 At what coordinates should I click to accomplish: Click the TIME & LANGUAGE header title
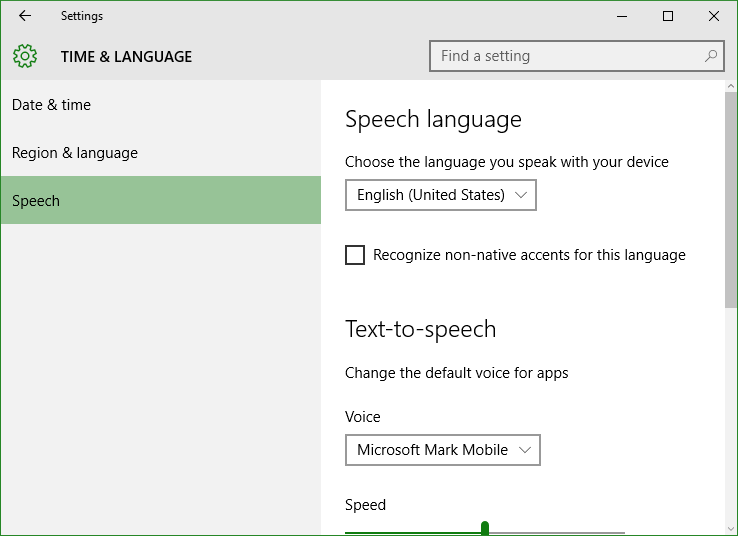pos(126,56)
